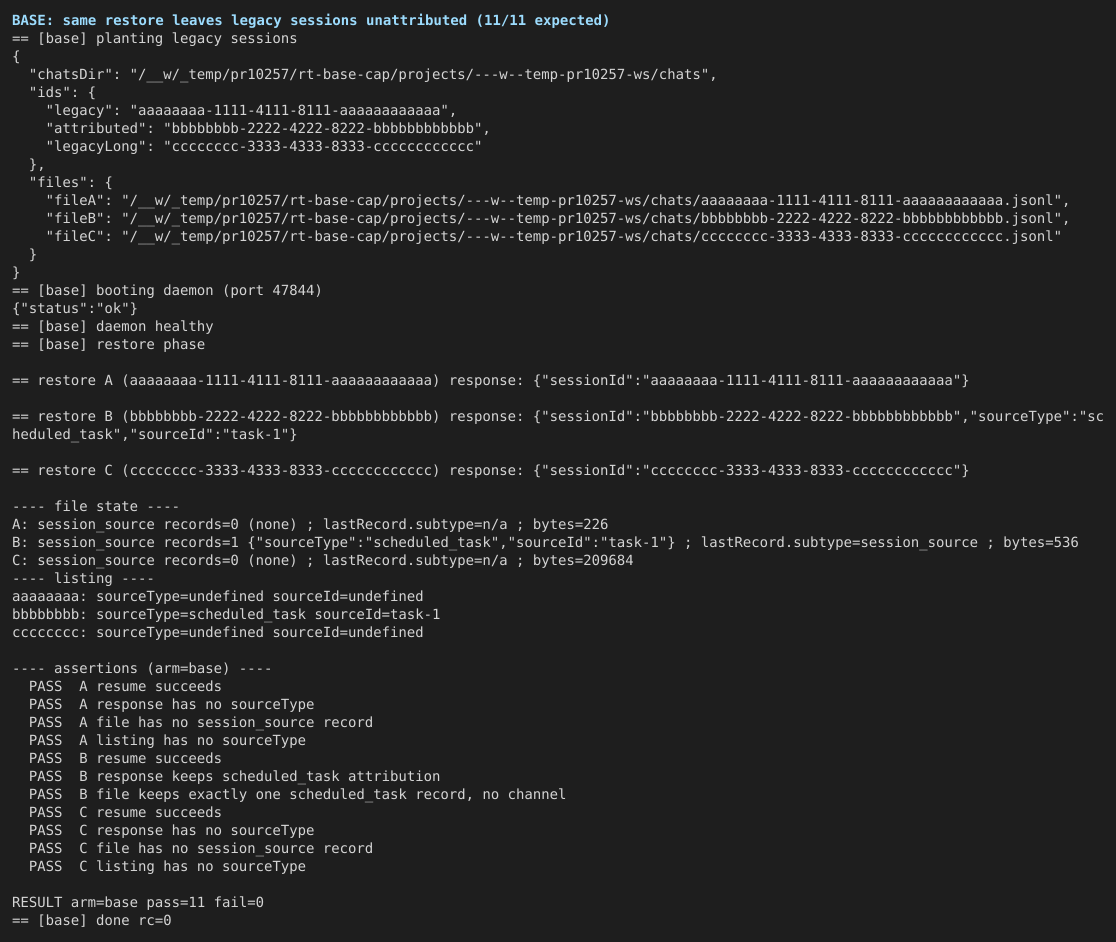Click the restore C response line
The image size is (1116, 942).
[490, 470]
